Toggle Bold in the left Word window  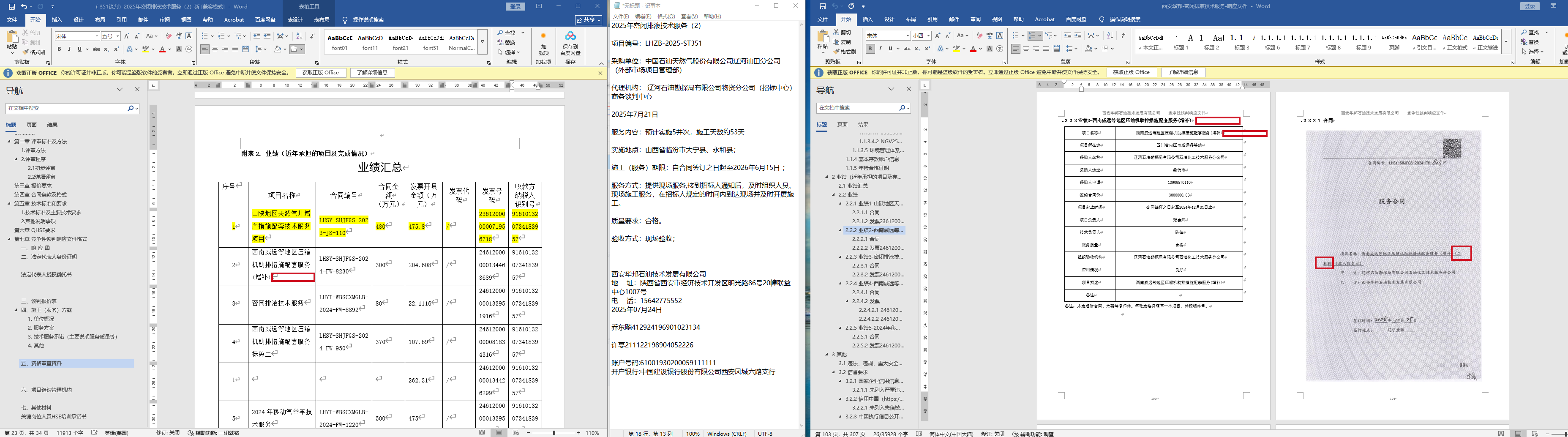point(60,49)
